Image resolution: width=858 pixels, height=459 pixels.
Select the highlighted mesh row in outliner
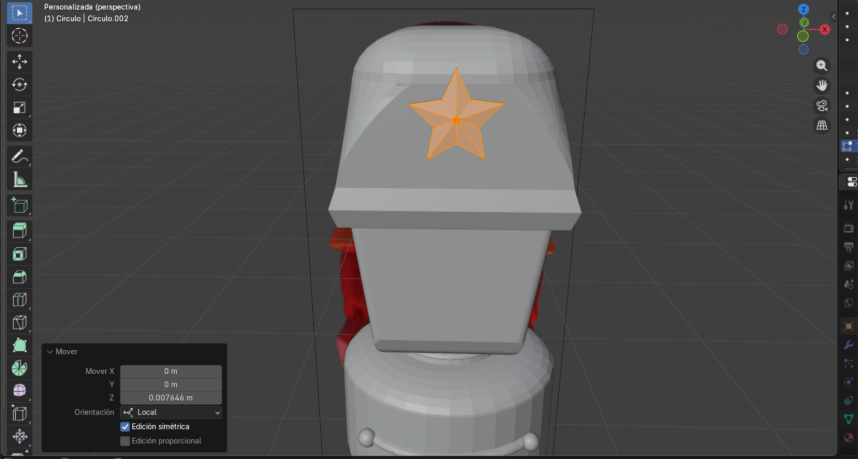[849, 146]
